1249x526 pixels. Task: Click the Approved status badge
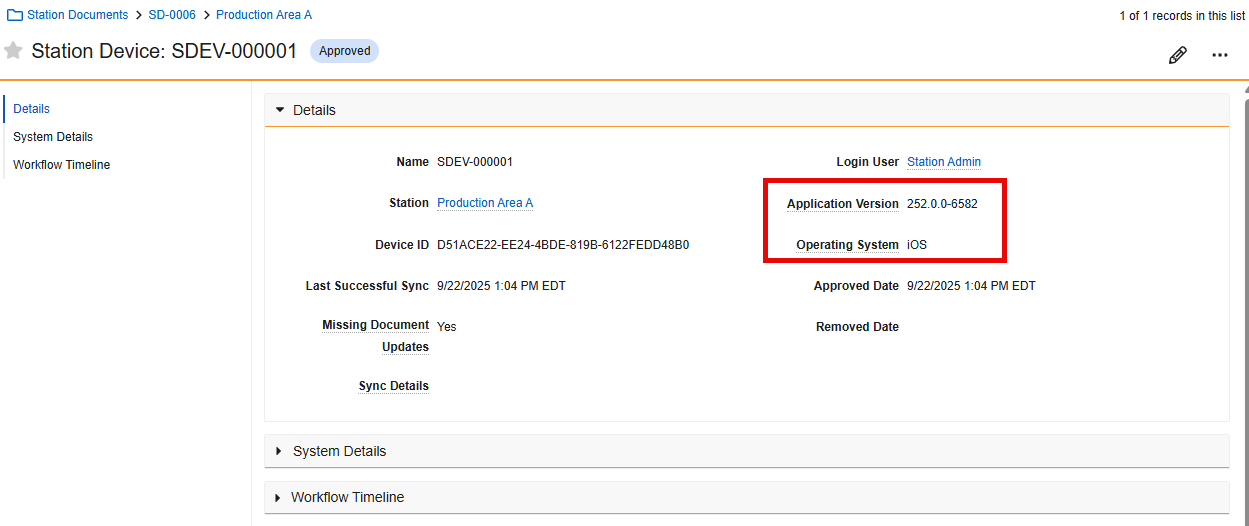tap(344, 51)
